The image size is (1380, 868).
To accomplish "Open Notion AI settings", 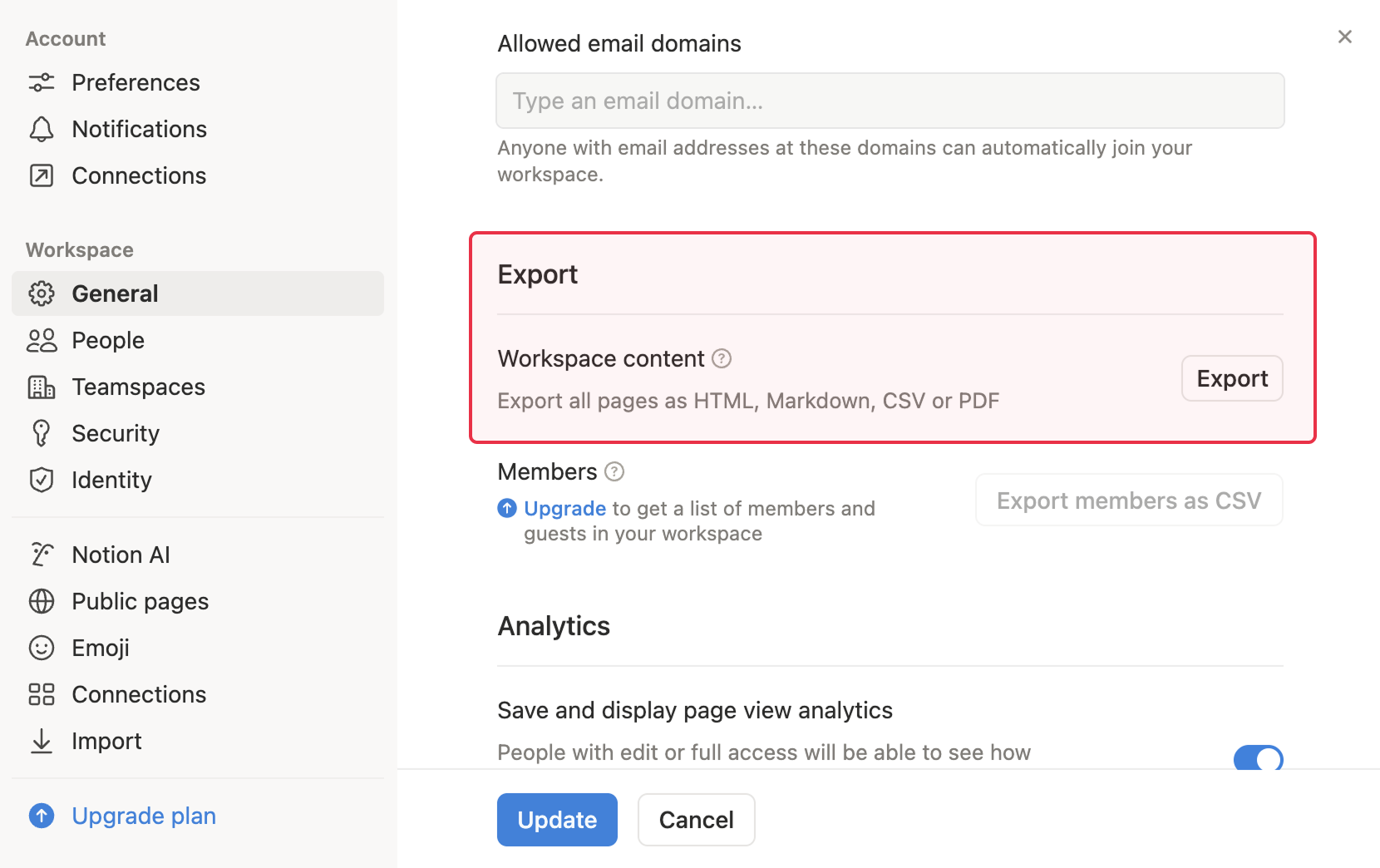I will (x=121, y=554).
